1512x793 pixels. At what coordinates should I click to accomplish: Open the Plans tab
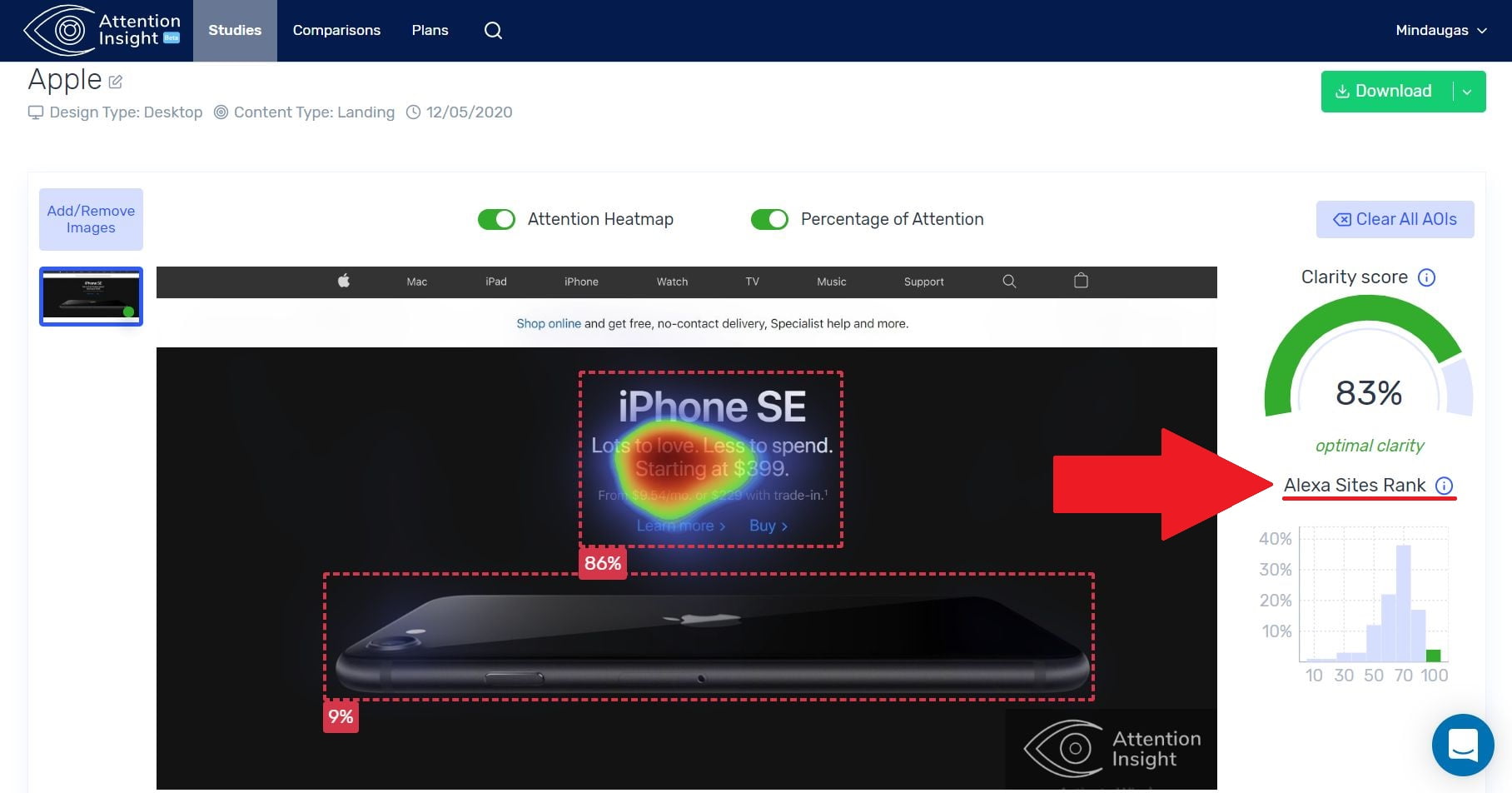click(x=430, y=30)
